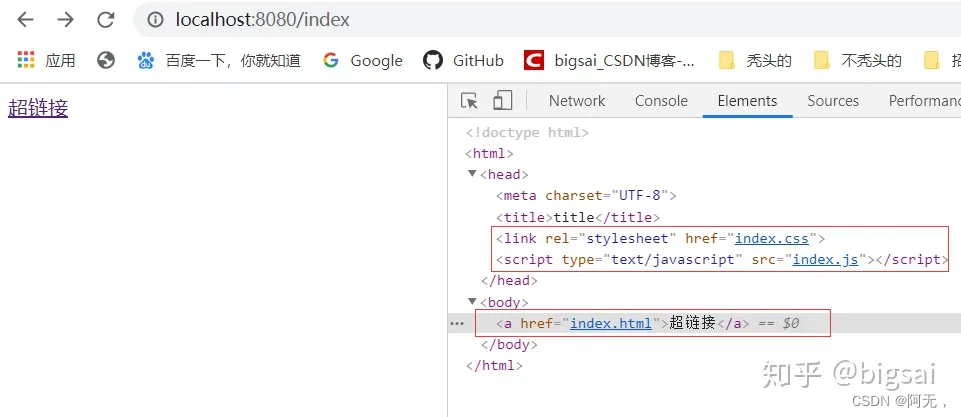
Task: Go back using the browser back arrow
Action: pyautogui.click(x=25, y=20)
